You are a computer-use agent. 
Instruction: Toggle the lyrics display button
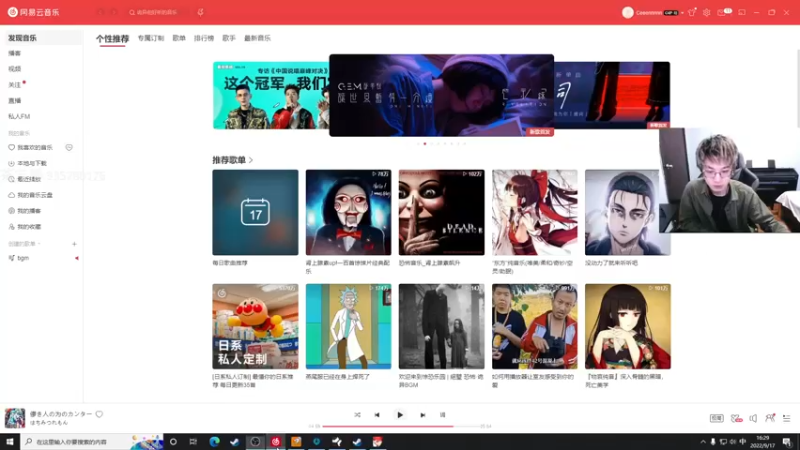tap(442, 415)
